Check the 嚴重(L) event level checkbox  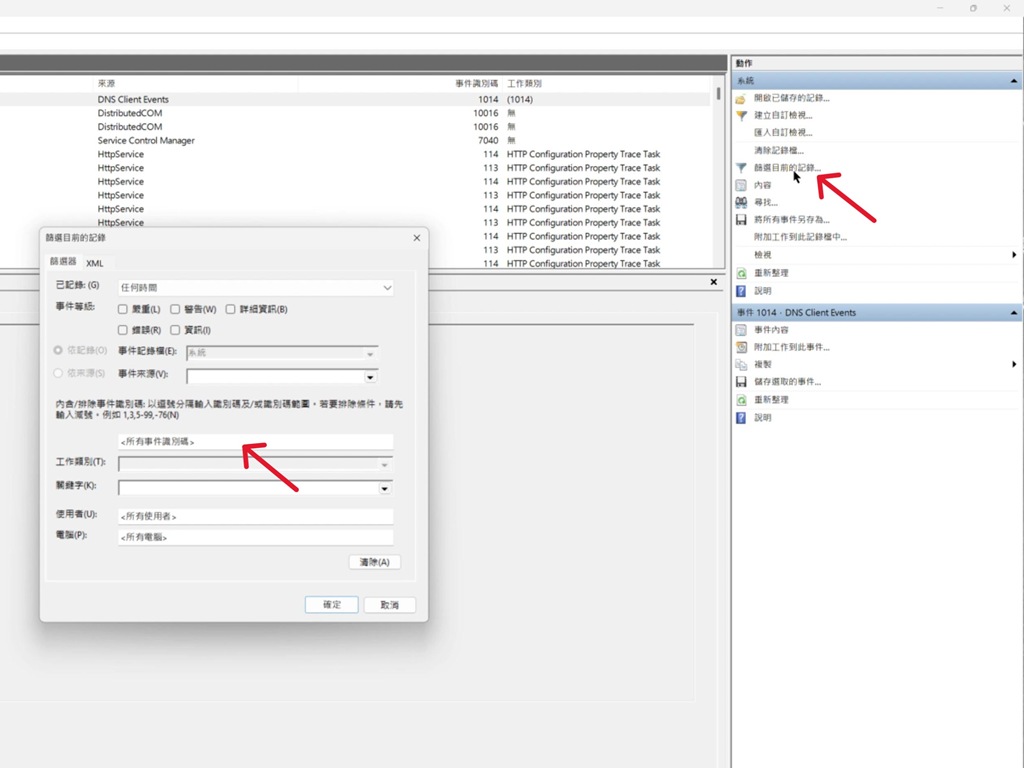(x=123, y=309)
